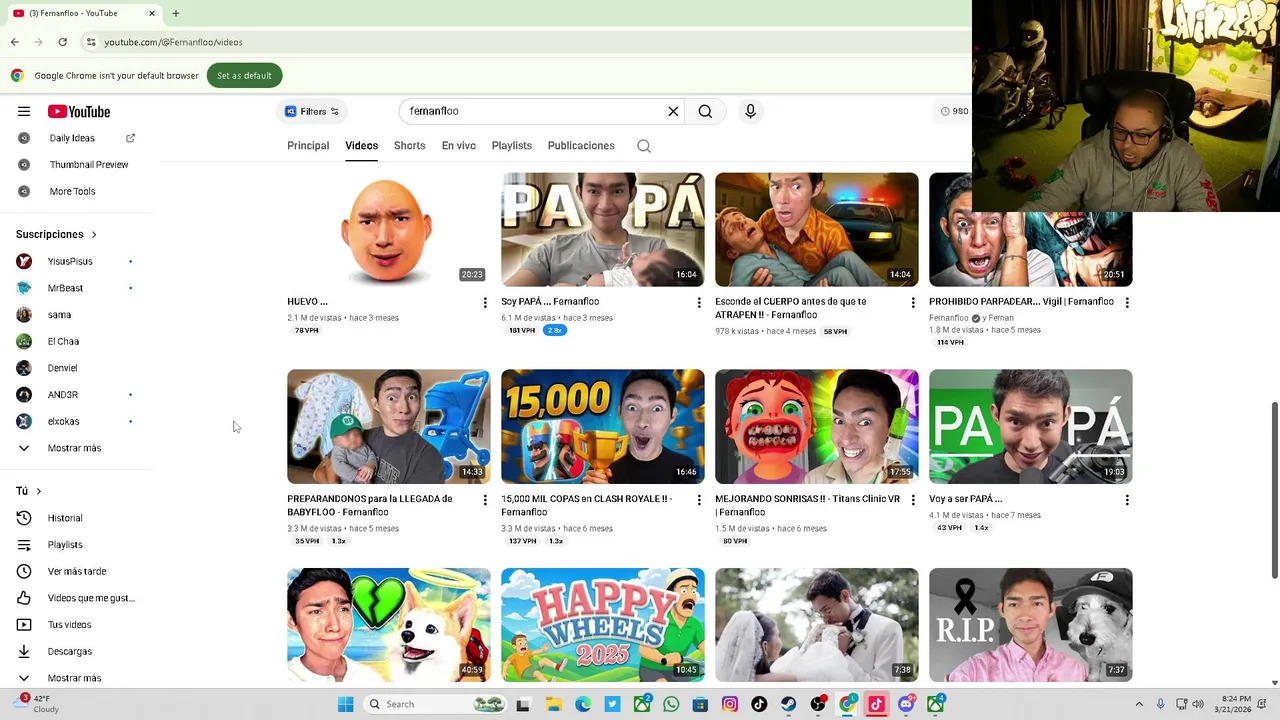Open a new Chrome tab
1280x720 pixels.
pos(176,13)
